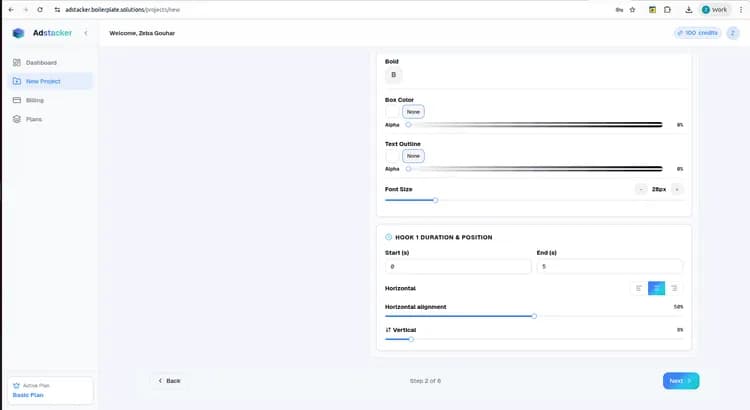750x410 pixels.
Task: Click the yellow extension icon in toolbar
Action: pyautogui.click(x=652, y=10)
